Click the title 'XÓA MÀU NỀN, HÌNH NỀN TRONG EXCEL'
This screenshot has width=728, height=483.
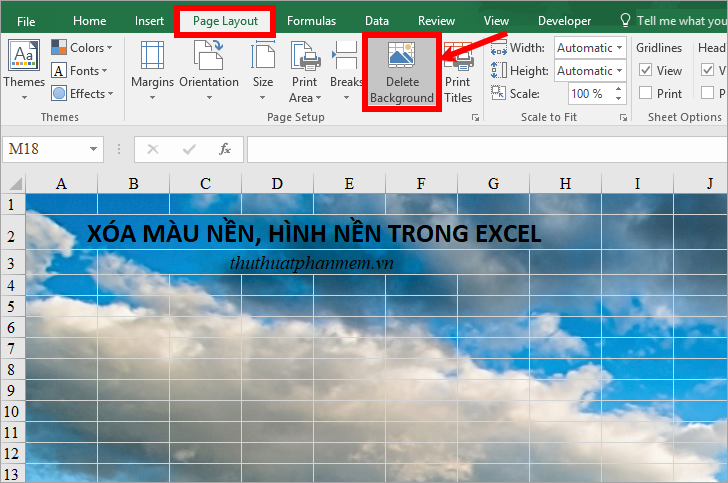tap(314, 234)
